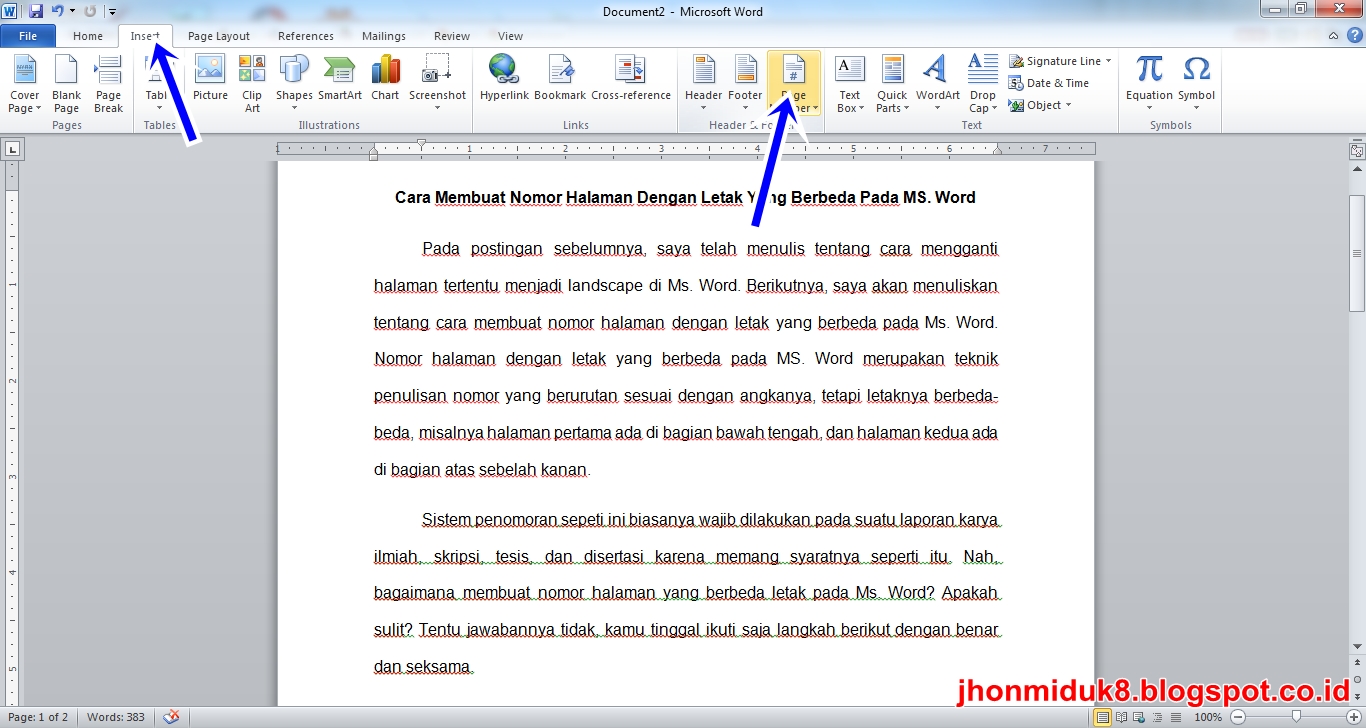Switch to the References tab
The height and width of the screenshot is (728, 1366).
(x=306, y=36)
